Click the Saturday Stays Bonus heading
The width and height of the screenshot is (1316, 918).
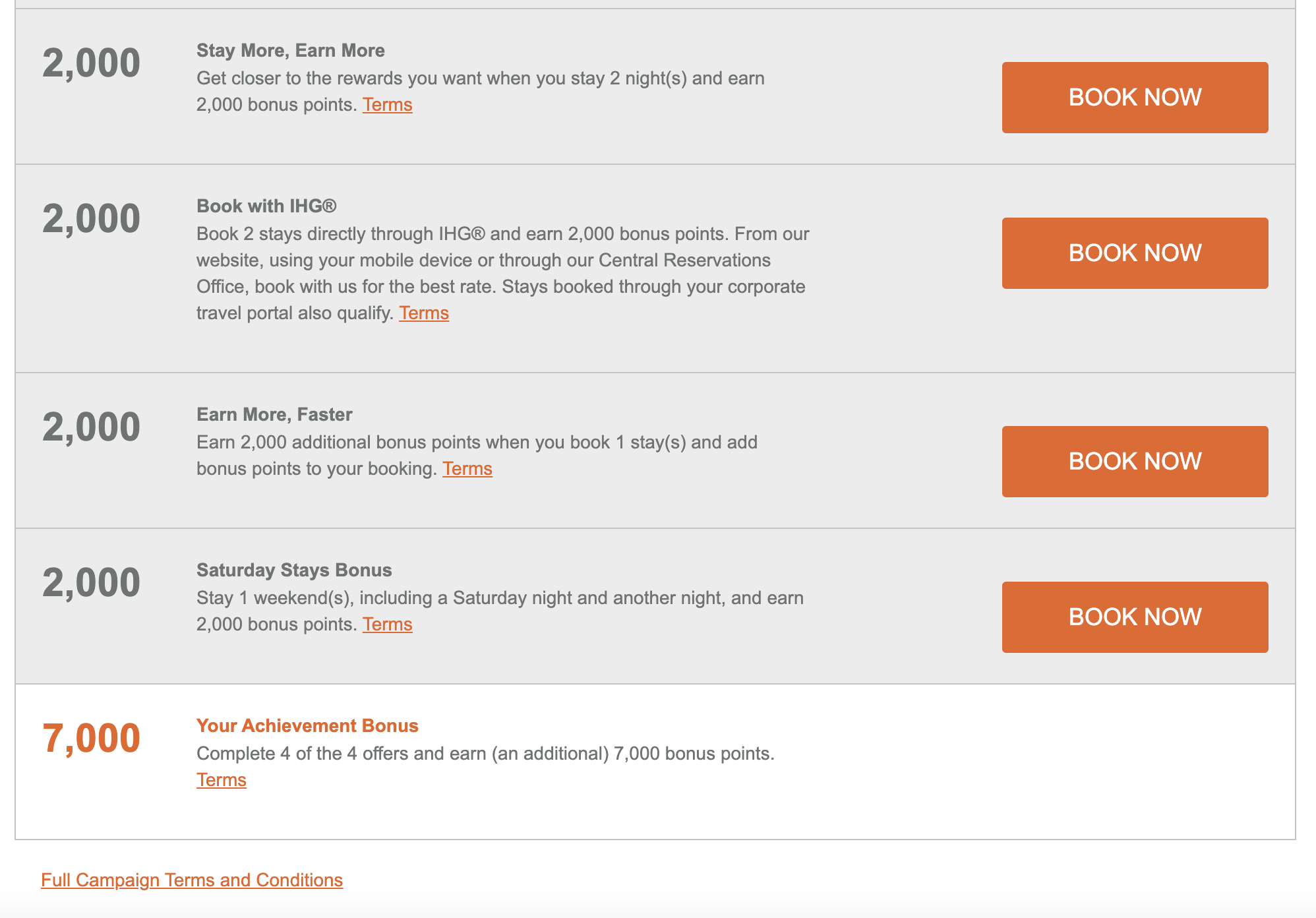[x=294, y=570]
